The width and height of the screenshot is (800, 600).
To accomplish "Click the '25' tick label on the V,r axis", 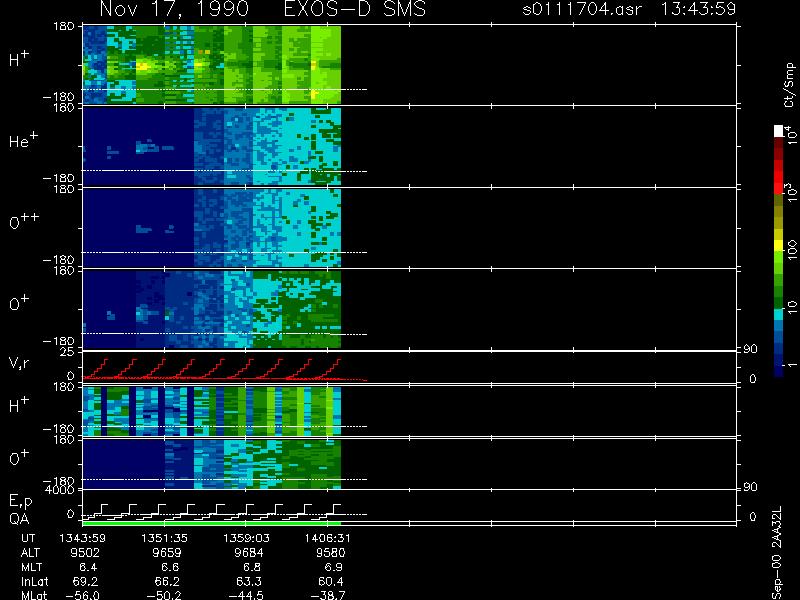I will tap(67, 352).
